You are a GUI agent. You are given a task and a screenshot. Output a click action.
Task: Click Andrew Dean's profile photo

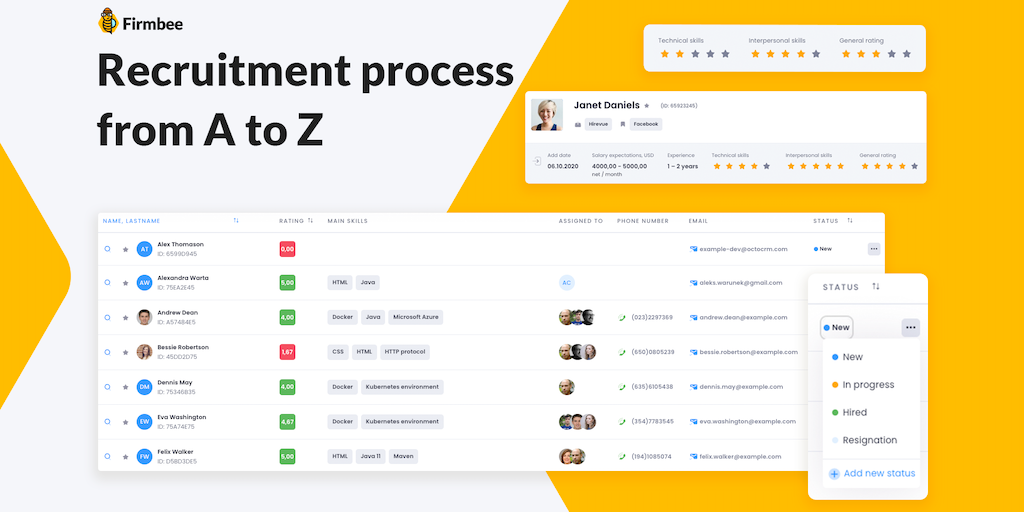[144, 317]
